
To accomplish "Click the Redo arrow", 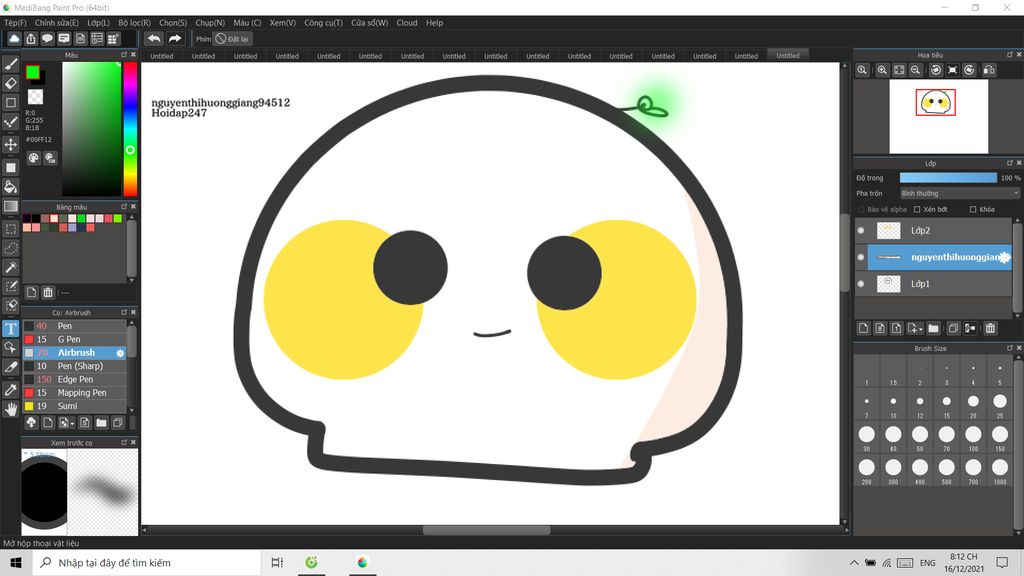I will pos(174,39).
